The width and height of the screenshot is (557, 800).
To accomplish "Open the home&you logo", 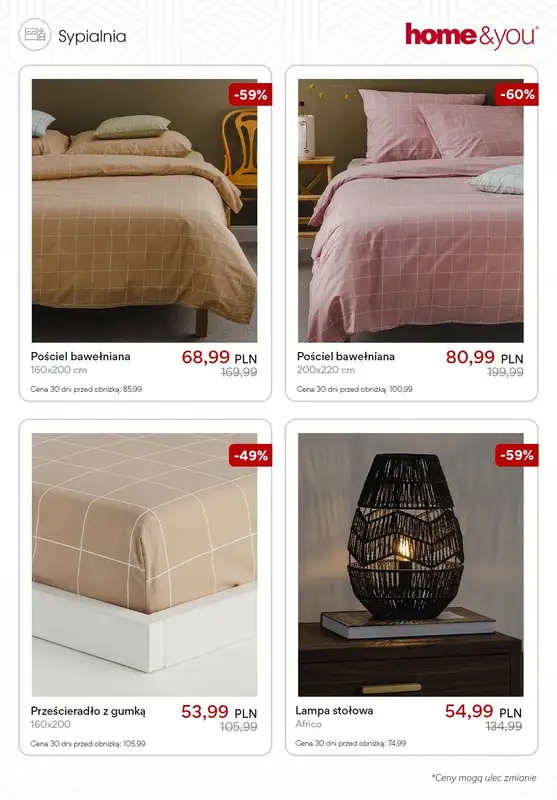I will [472, 36].
